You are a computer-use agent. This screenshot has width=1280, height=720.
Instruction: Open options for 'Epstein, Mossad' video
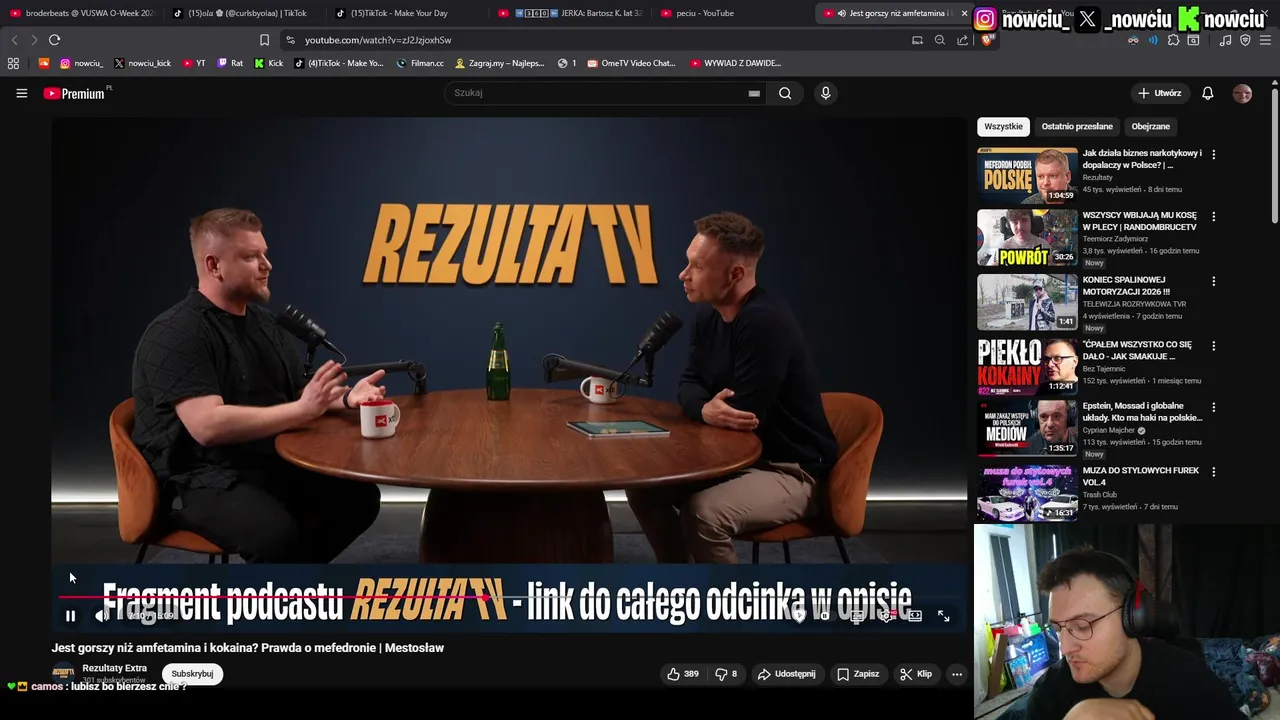(x=1213, y=408)
